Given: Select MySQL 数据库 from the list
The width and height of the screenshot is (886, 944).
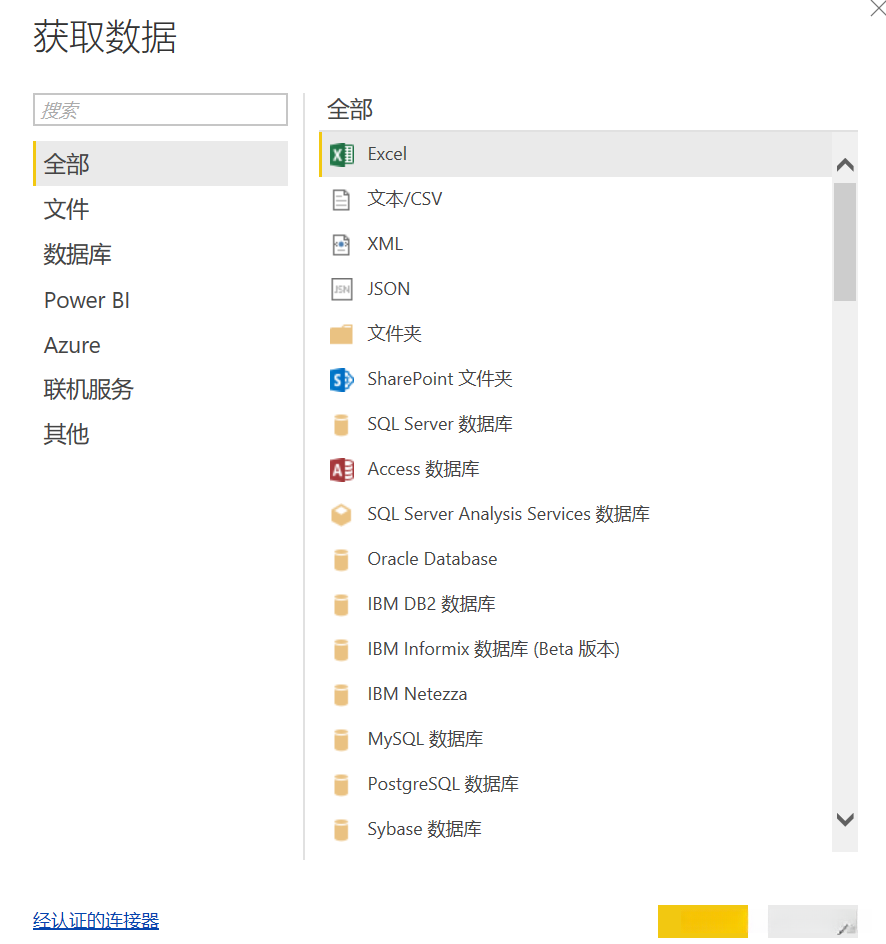Looking at the screenshot, I should tap(425, 739).
